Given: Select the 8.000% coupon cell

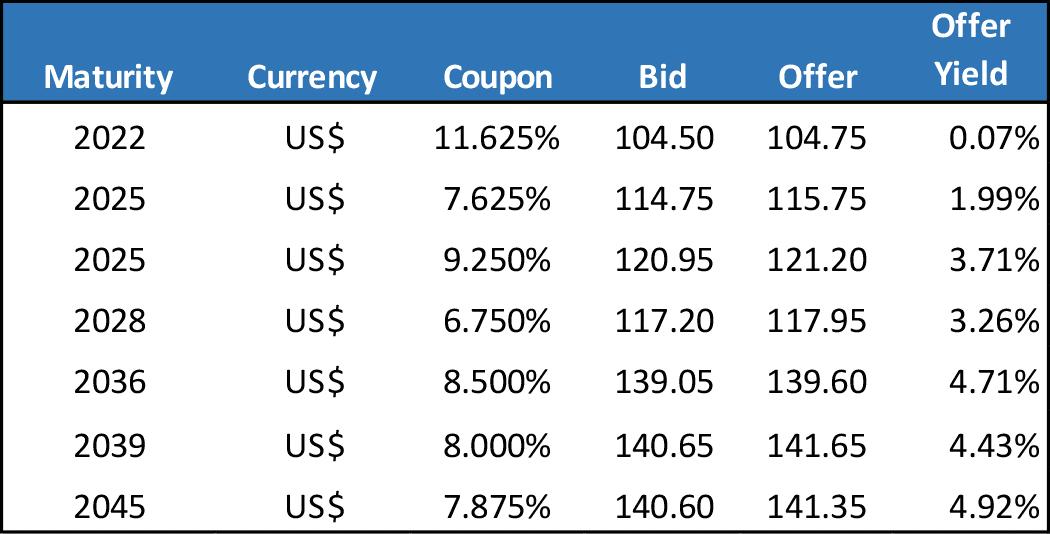Looking at the screenshot, I should click(x=497, y=445).
